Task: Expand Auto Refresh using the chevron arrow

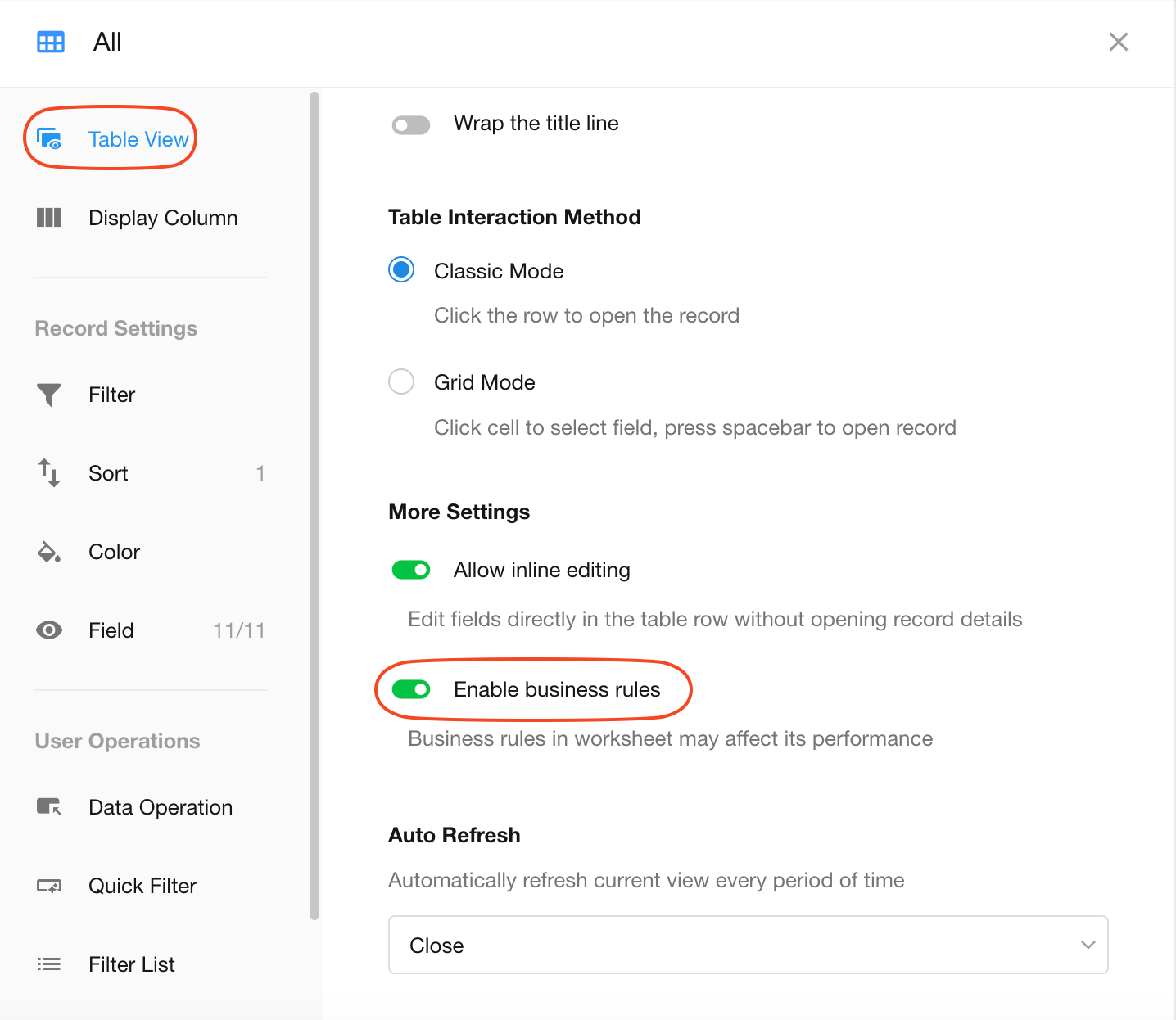Action: click(x=1088, y=945)
